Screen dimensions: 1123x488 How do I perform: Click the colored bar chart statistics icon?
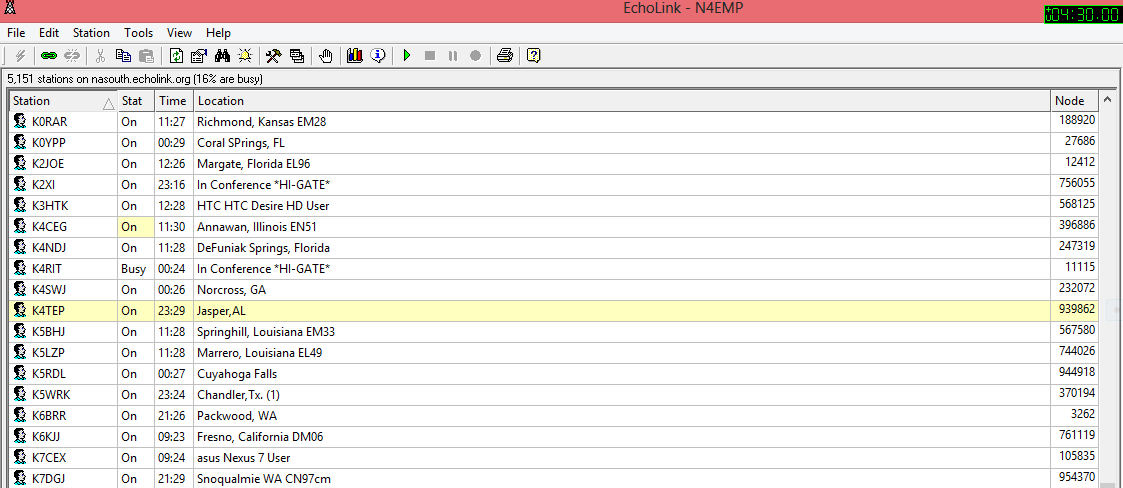pos(355,55)
